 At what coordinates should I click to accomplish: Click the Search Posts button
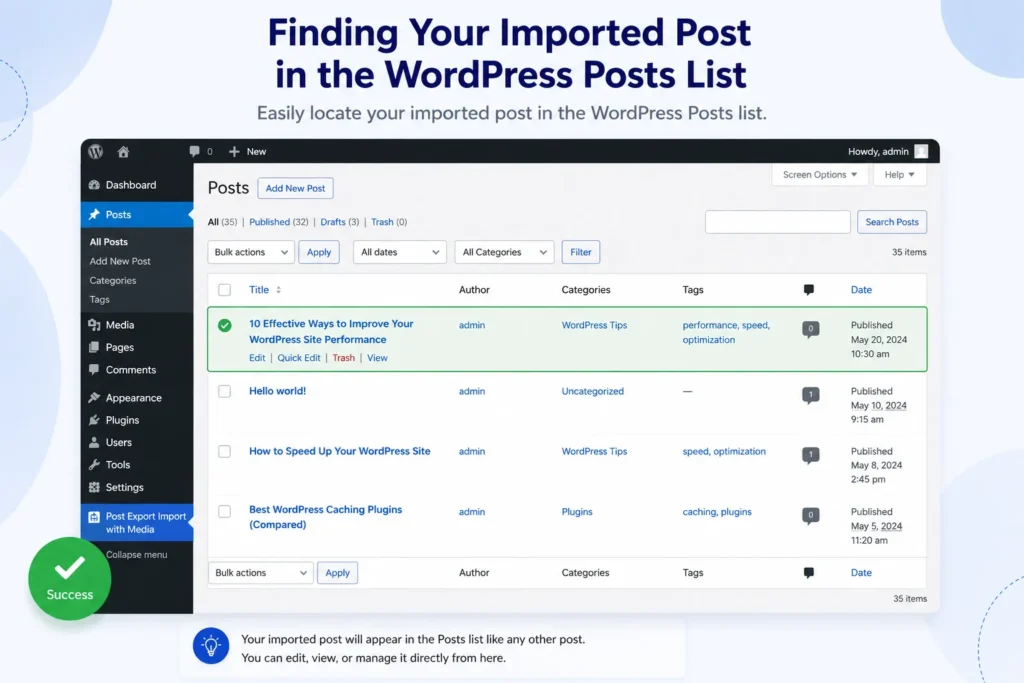click(891, 222)
